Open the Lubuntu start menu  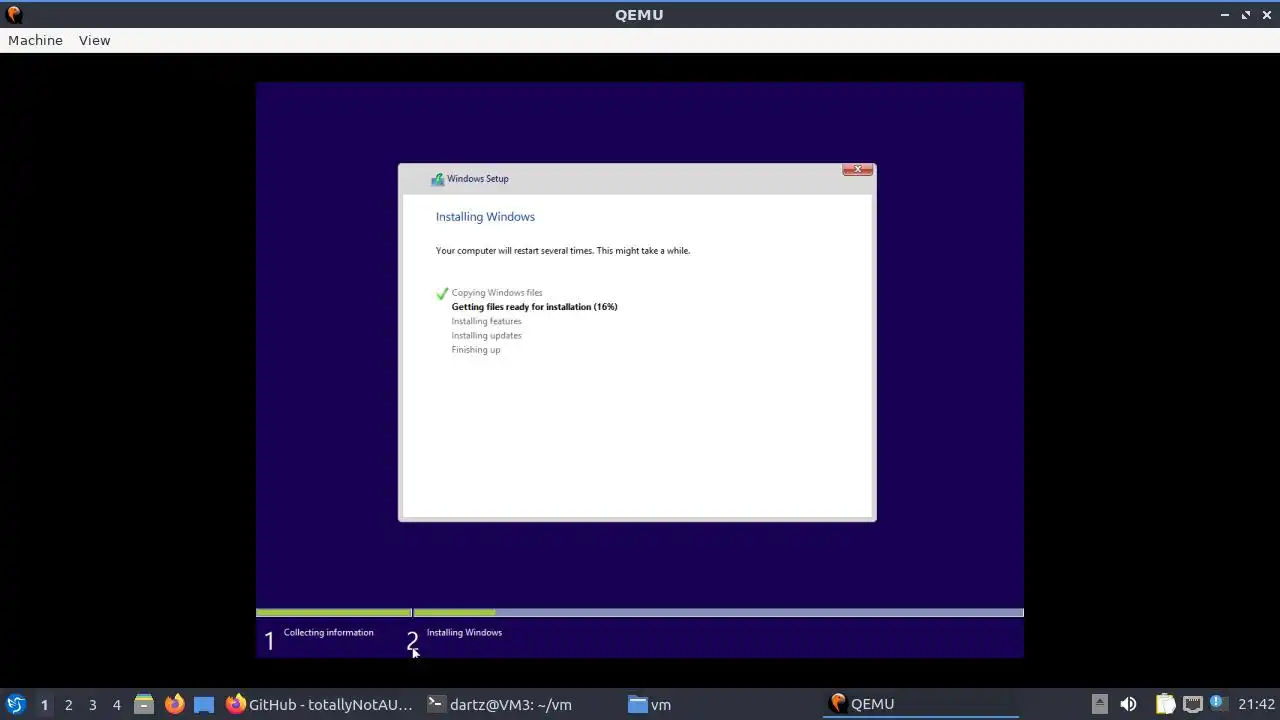pyautogui.click(x=15, y=704)
